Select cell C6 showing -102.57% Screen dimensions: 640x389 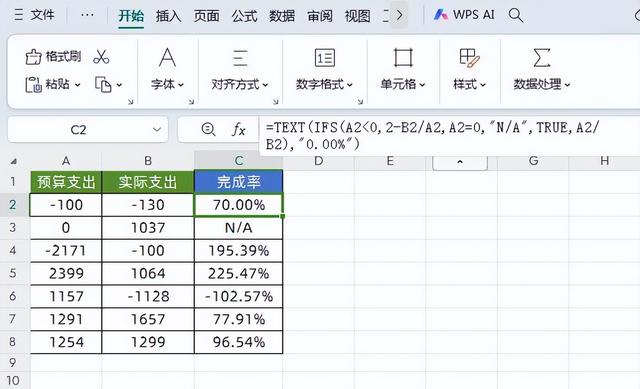[238, 296]
